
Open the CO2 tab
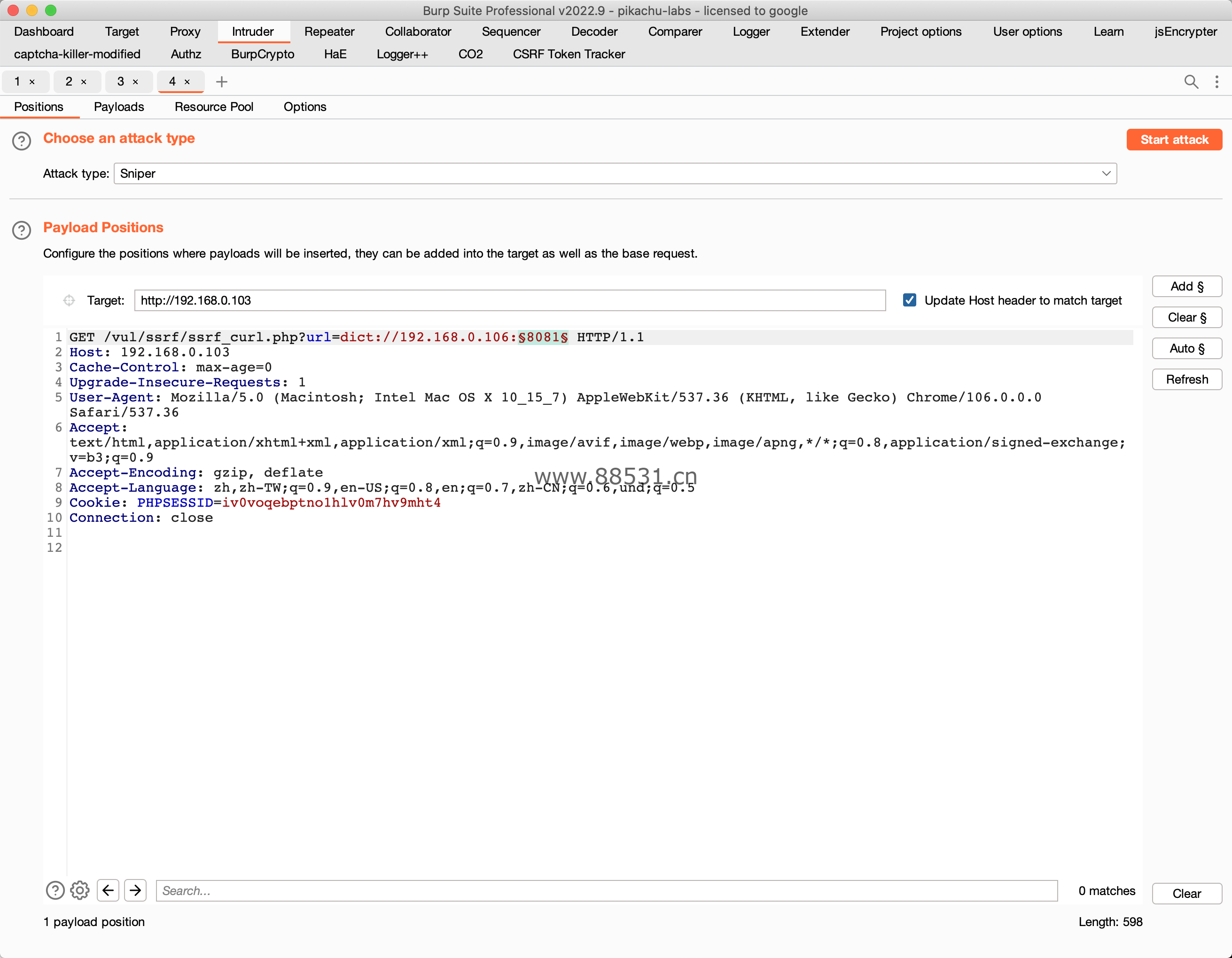tap(470, 54)
